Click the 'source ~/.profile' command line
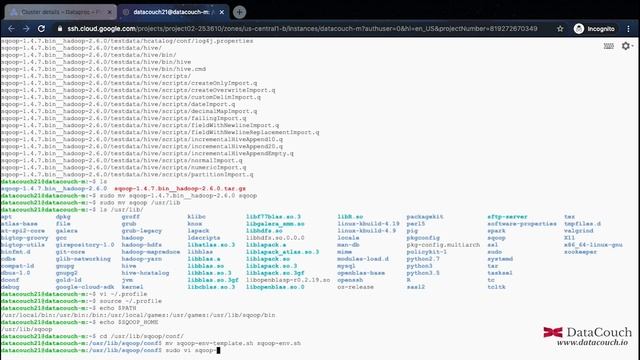640x360 pixels. pos(131,301)
